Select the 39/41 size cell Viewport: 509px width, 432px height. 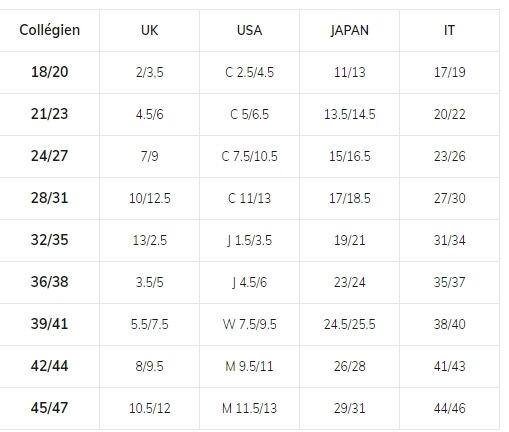tap(50, 324)
